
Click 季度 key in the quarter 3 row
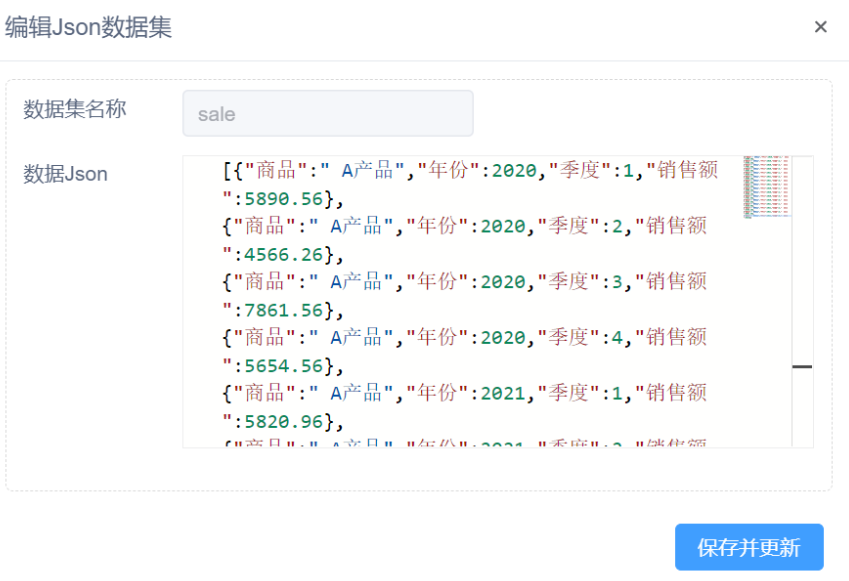click(x=569, y=282)
